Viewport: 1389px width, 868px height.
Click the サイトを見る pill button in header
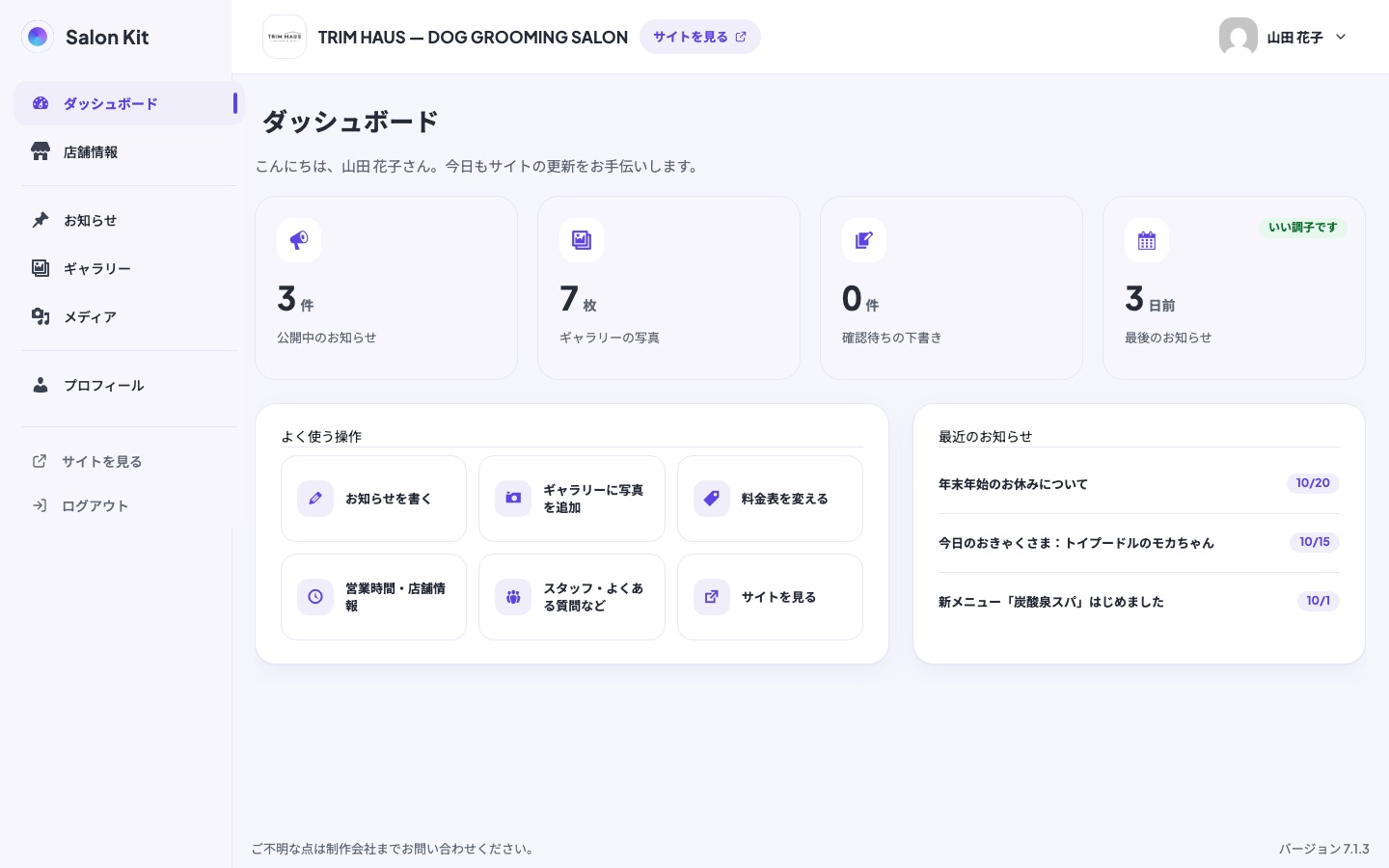(x=700, y=37)
